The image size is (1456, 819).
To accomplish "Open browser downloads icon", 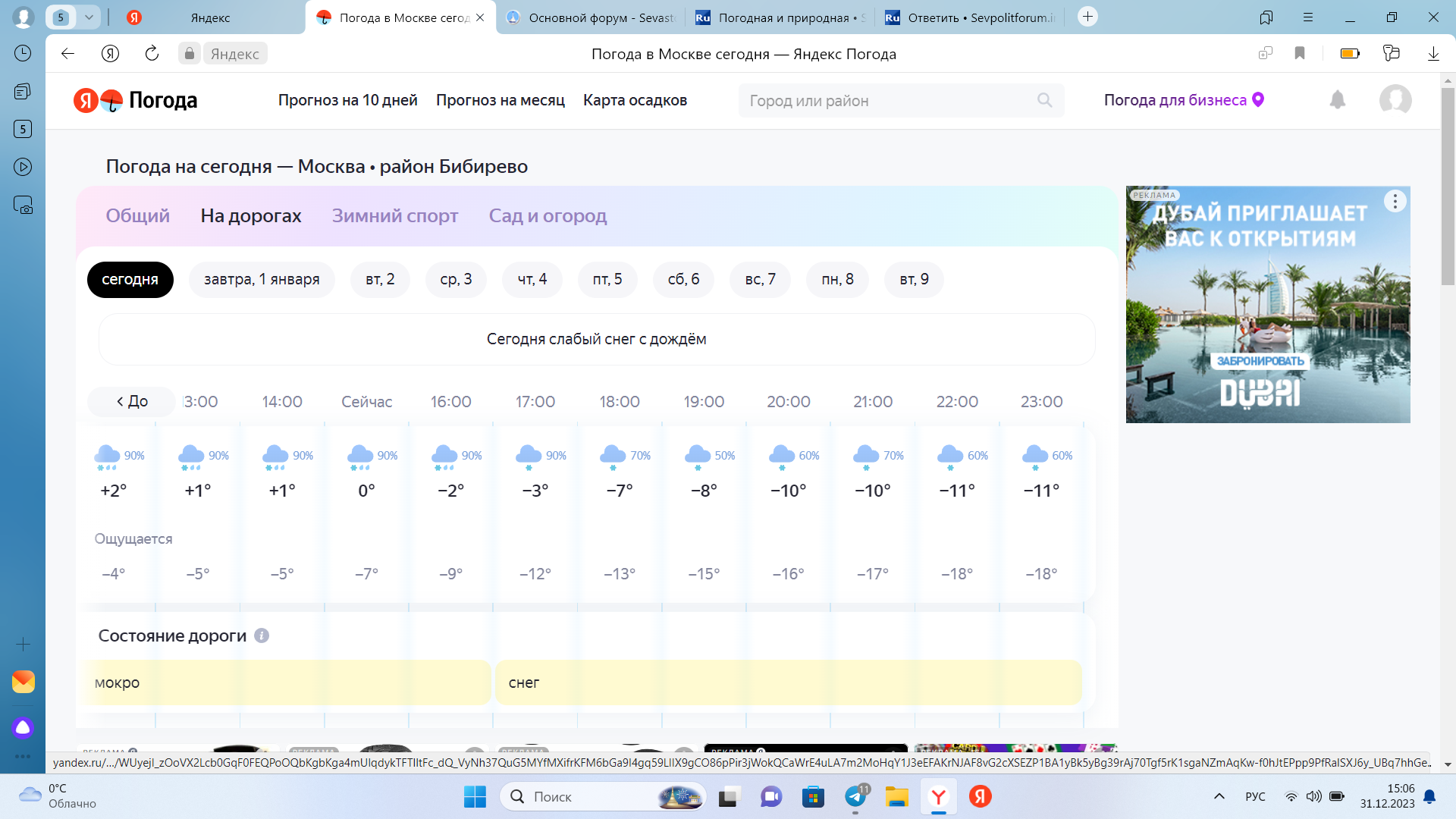I will (x=1433, y=53).
